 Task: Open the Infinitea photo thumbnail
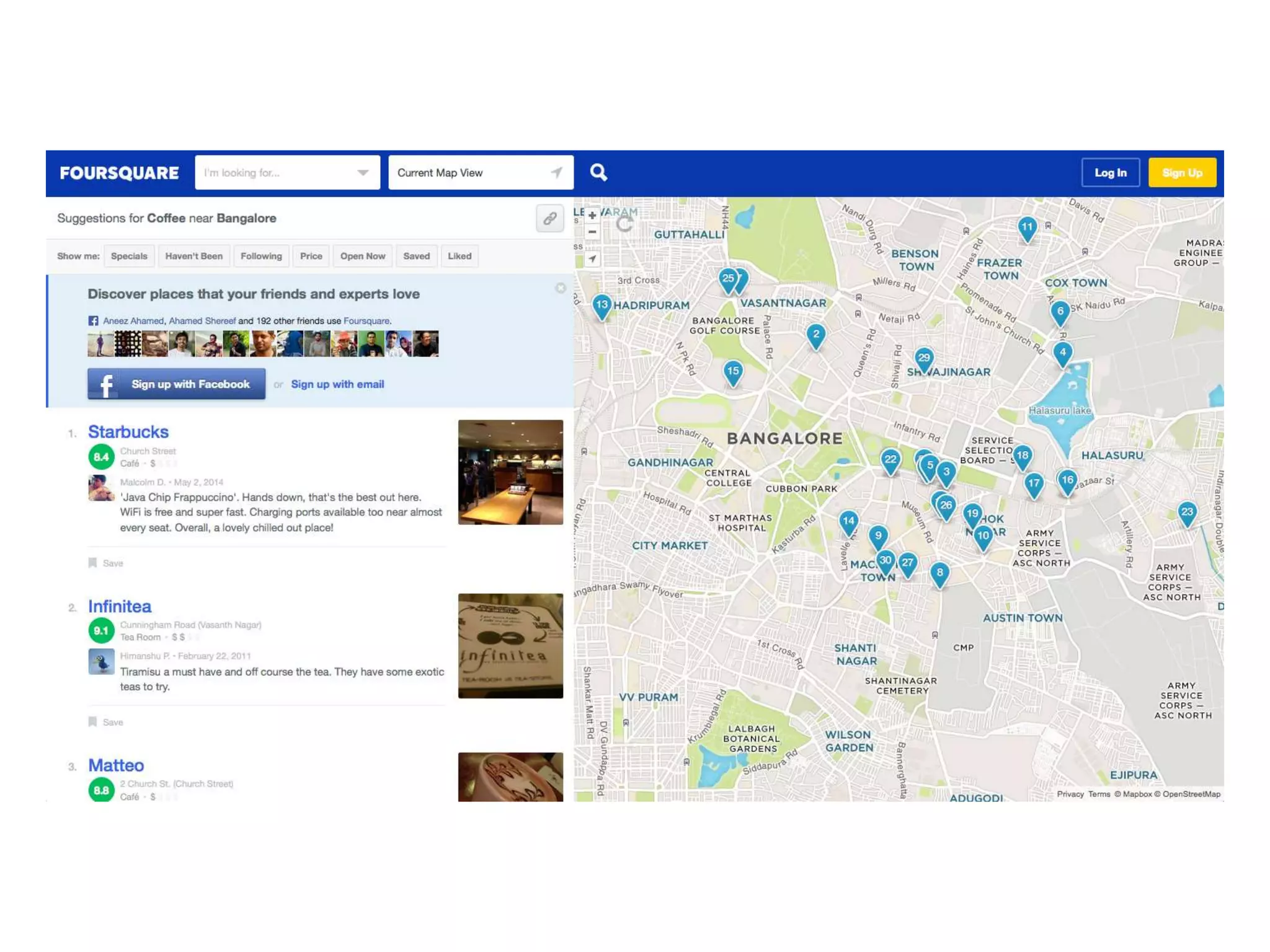(510, 646)
